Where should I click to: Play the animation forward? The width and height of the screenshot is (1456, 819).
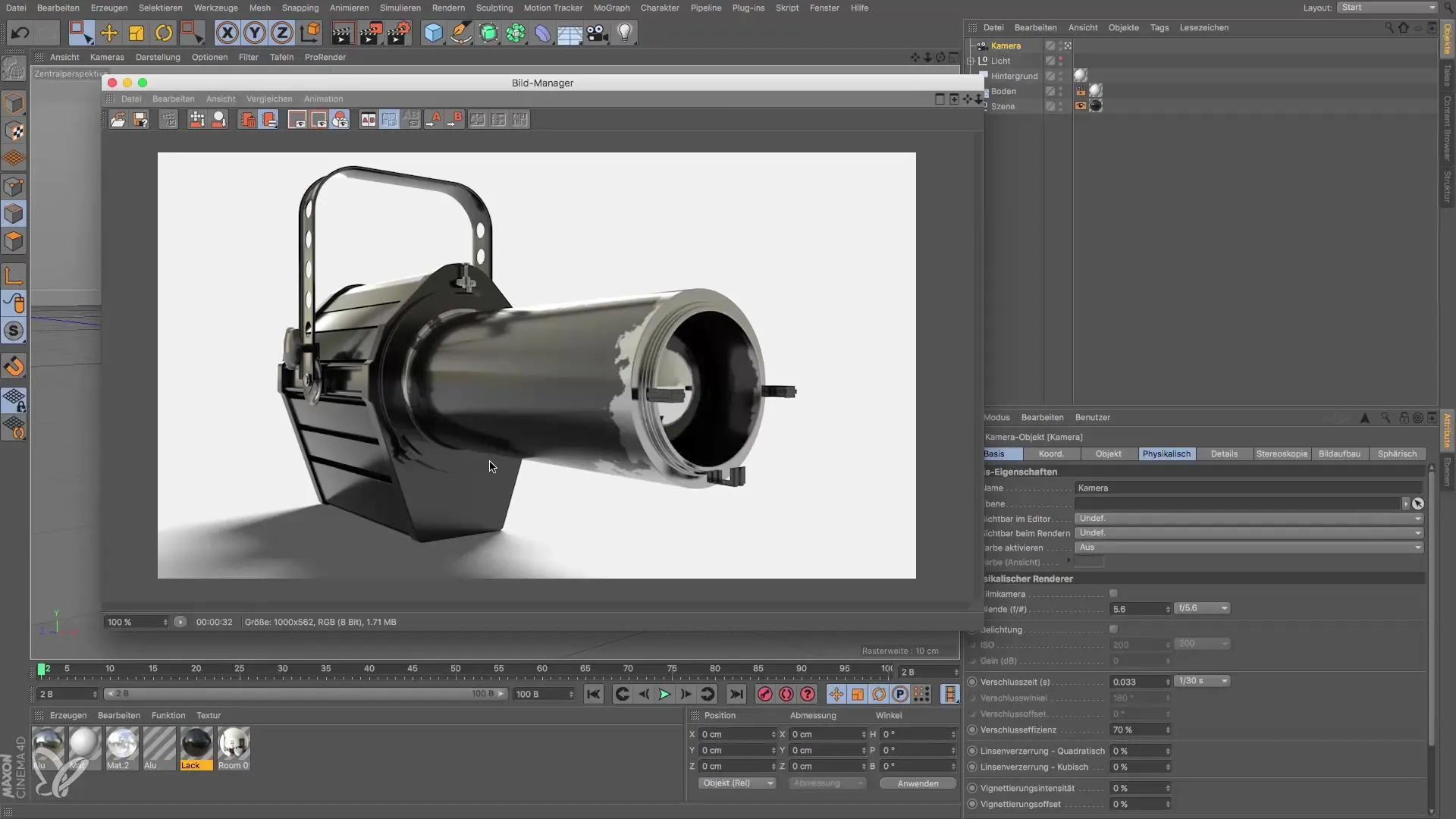pos(664,694)
